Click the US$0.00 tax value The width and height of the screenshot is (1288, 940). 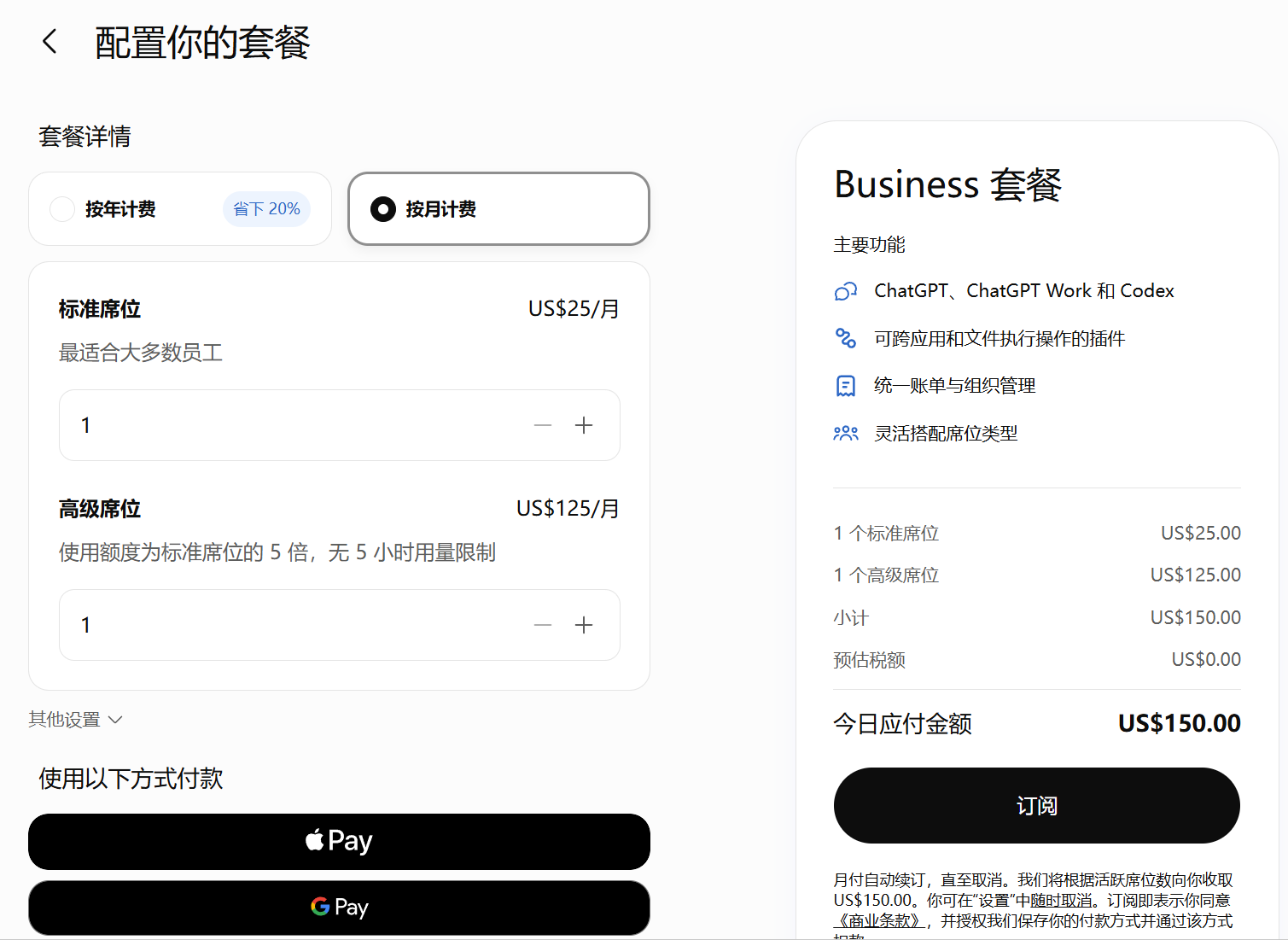1206,659
